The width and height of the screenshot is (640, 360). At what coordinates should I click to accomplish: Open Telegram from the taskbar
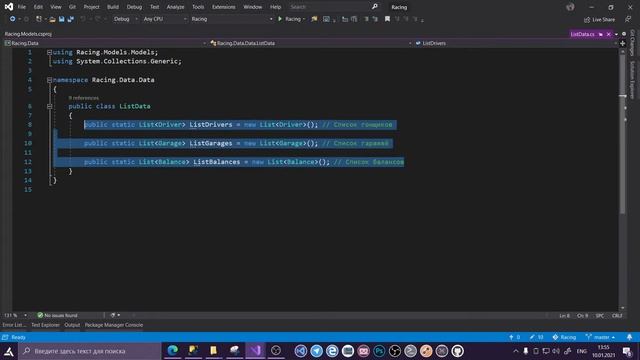[x=316, y=351]
